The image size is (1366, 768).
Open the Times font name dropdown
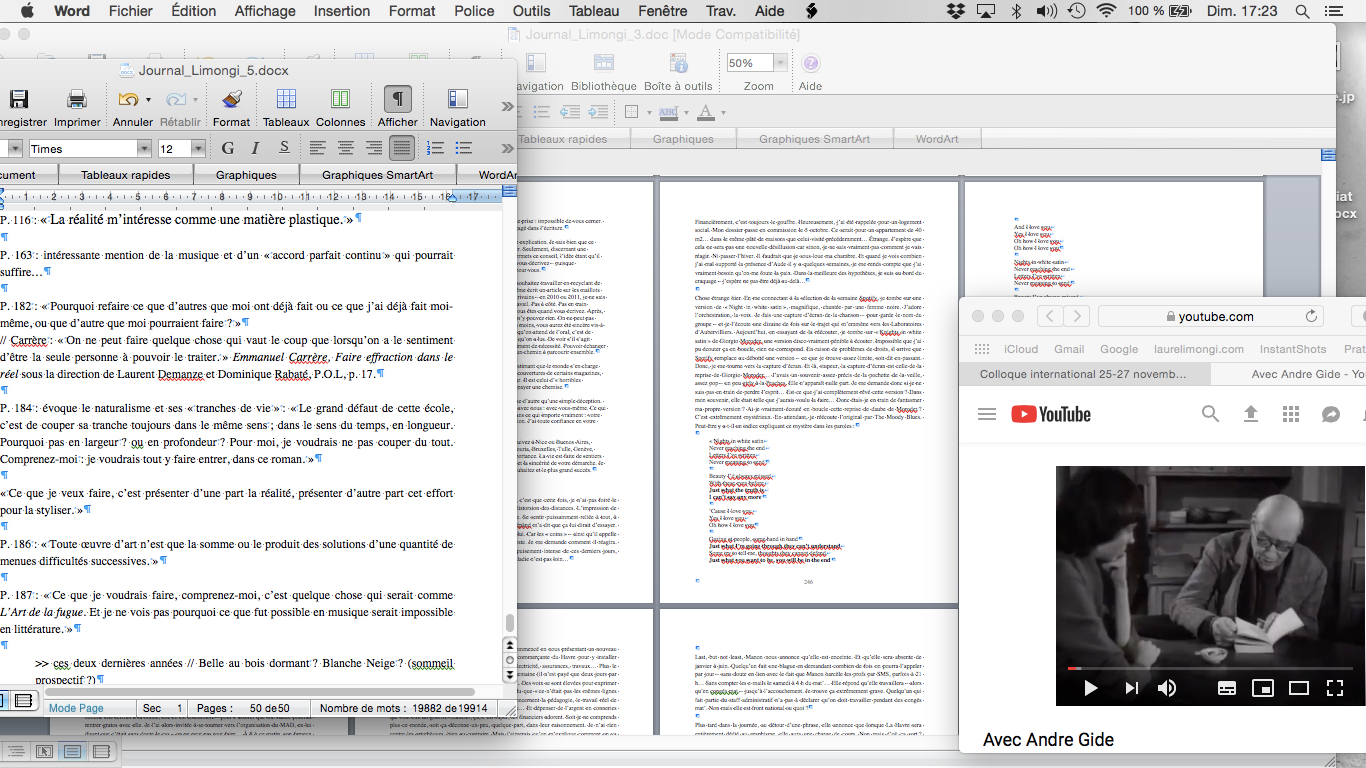(143, 149)
